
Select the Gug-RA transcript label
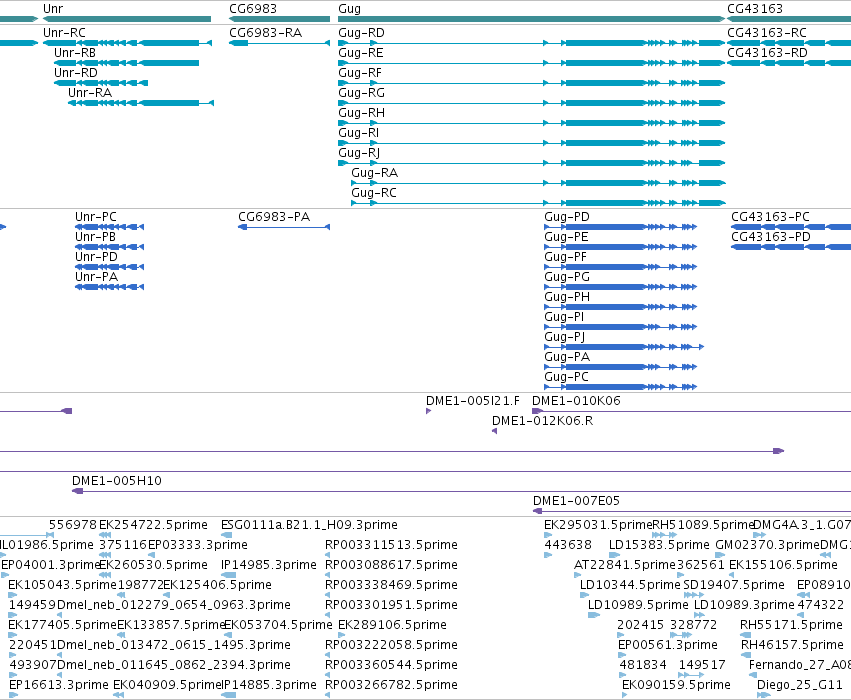(374, 173)
